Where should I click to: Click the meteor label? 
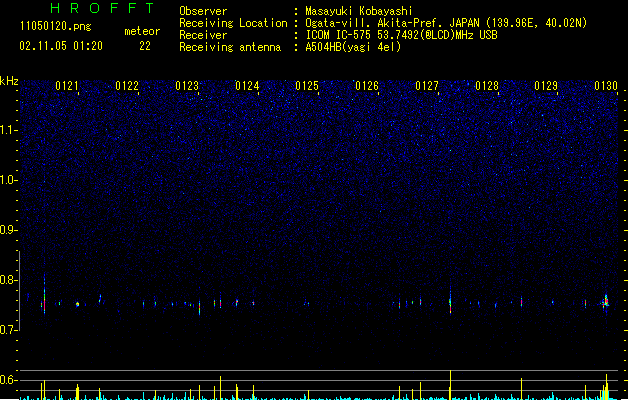pos(142,31)
